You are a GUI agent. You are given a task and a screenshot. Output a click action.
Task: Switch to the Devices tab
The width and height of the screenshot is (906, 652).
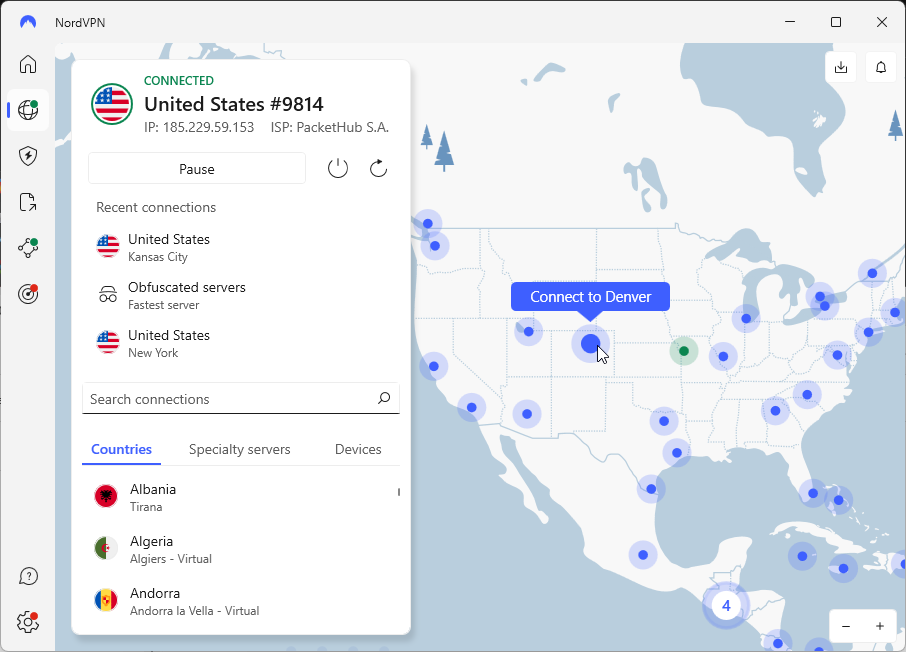[x=358, y=449]
